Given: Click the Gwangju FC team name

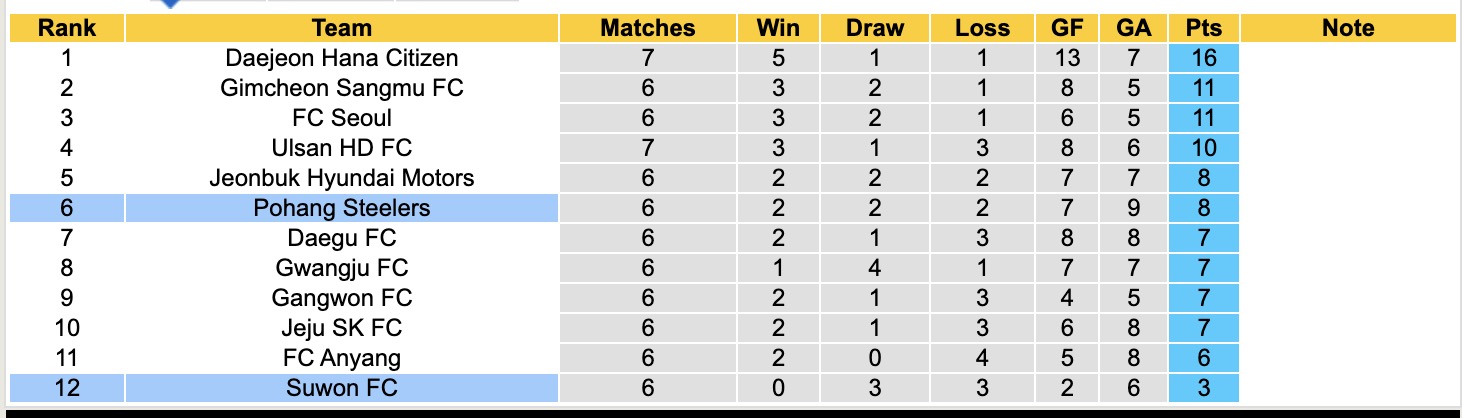Looking at the screenshot, I should tap(341, 268).
